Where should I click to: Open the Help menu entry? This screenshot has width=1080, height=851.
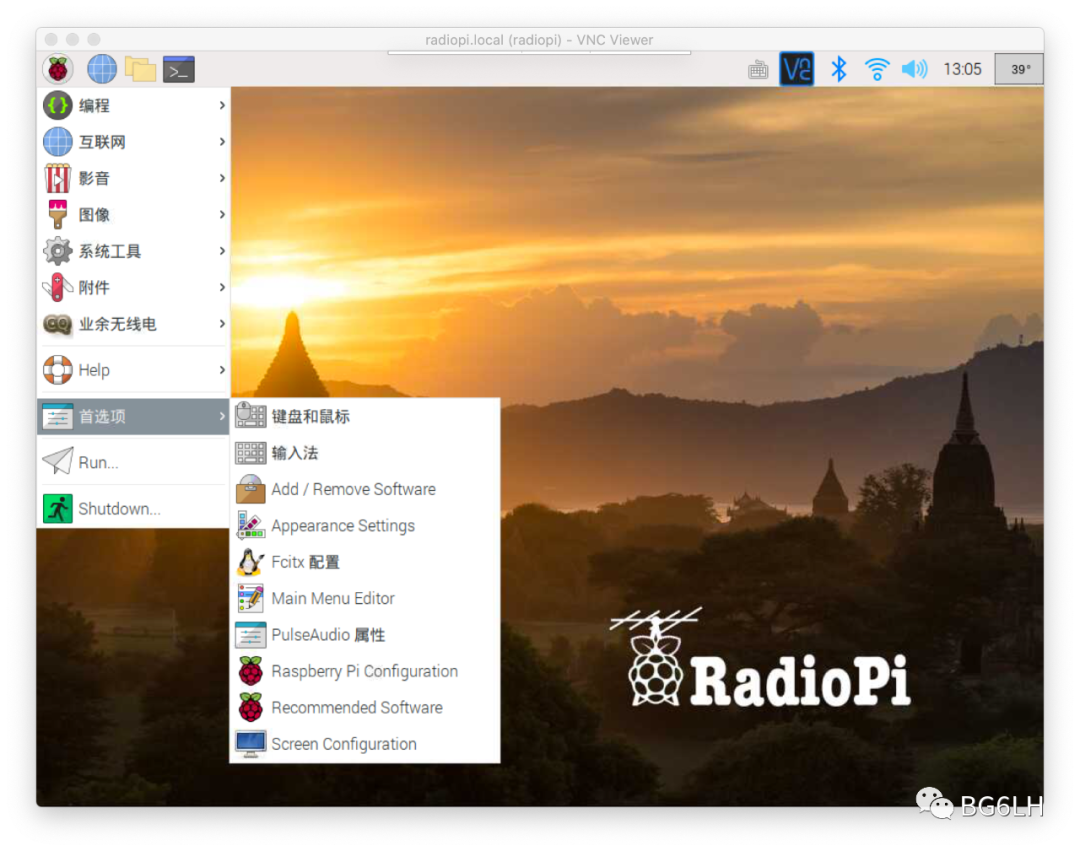(x=134, y=370)
